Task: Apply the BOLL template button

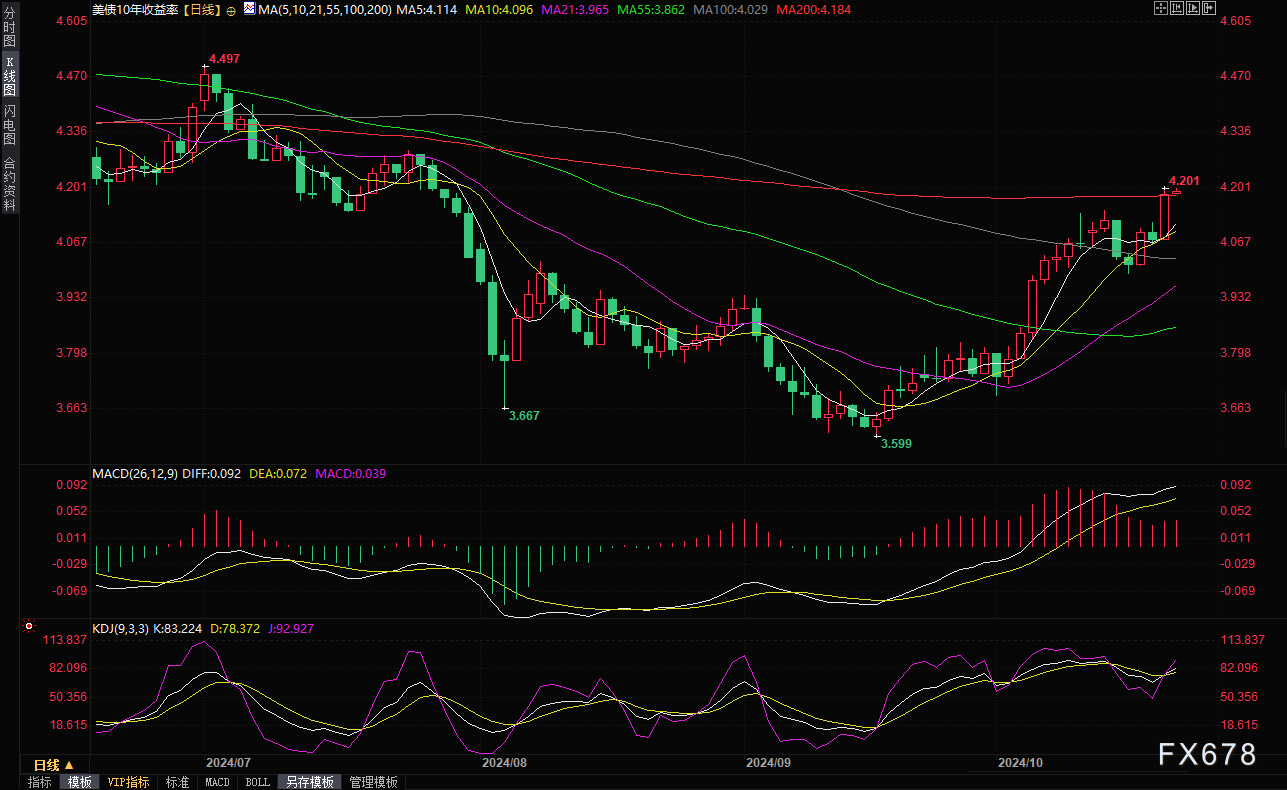Action: [x=257, y=782]
